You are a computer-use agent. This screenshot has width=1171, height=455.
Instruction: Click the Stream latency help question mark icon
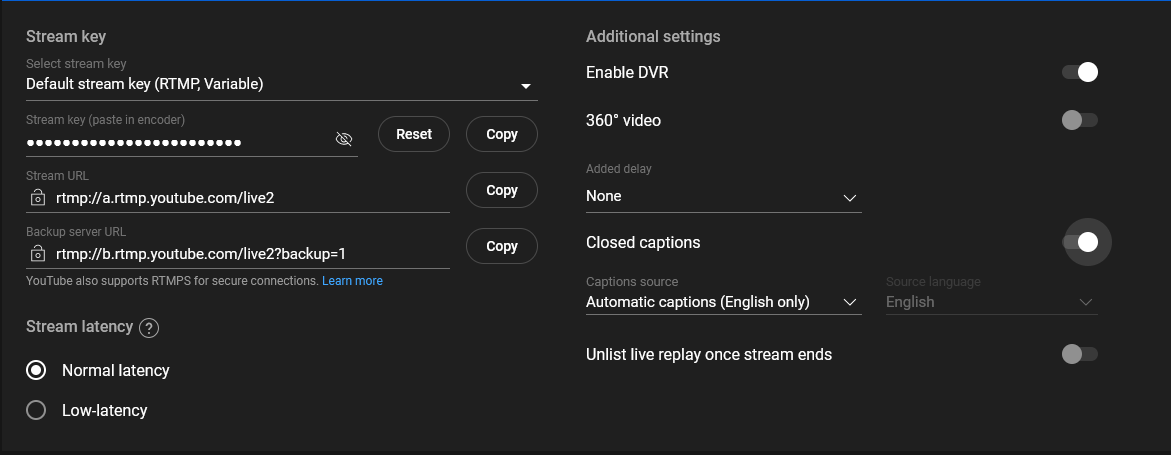tap(149, 328)
